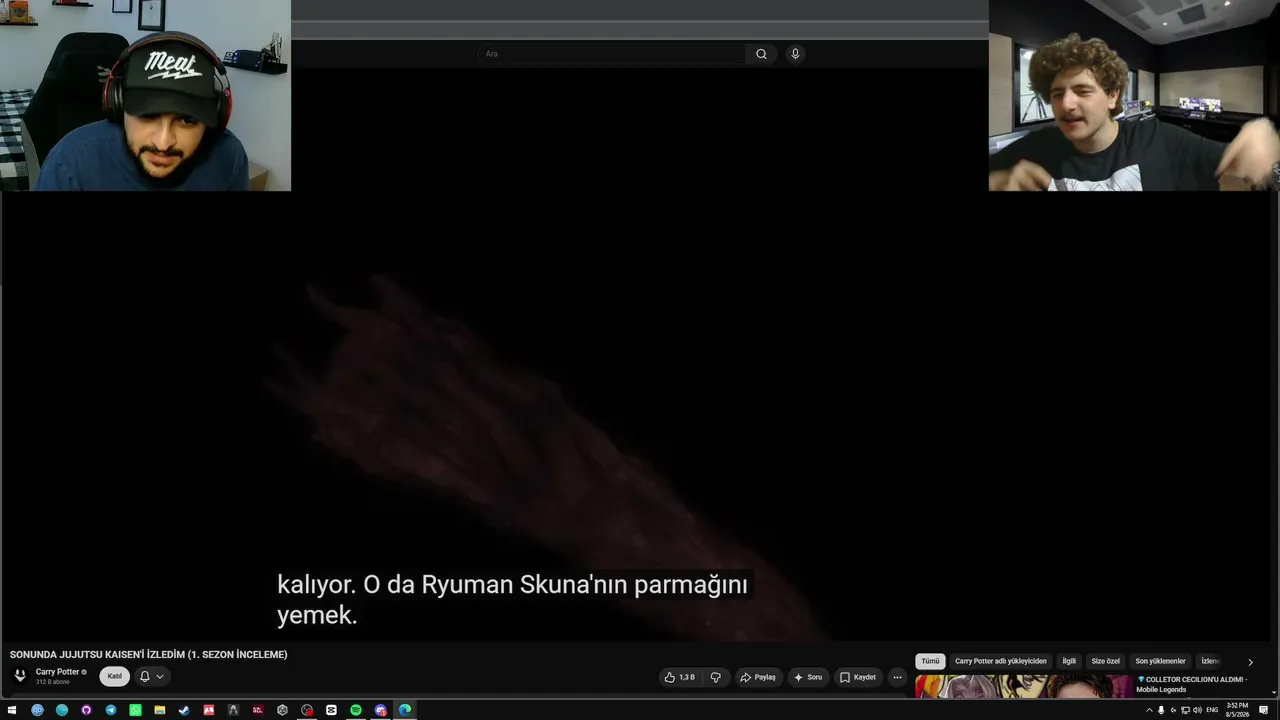Join the channel via Katıl button
This screenshot has height=720, width=1280.
(x=115, y=676)
